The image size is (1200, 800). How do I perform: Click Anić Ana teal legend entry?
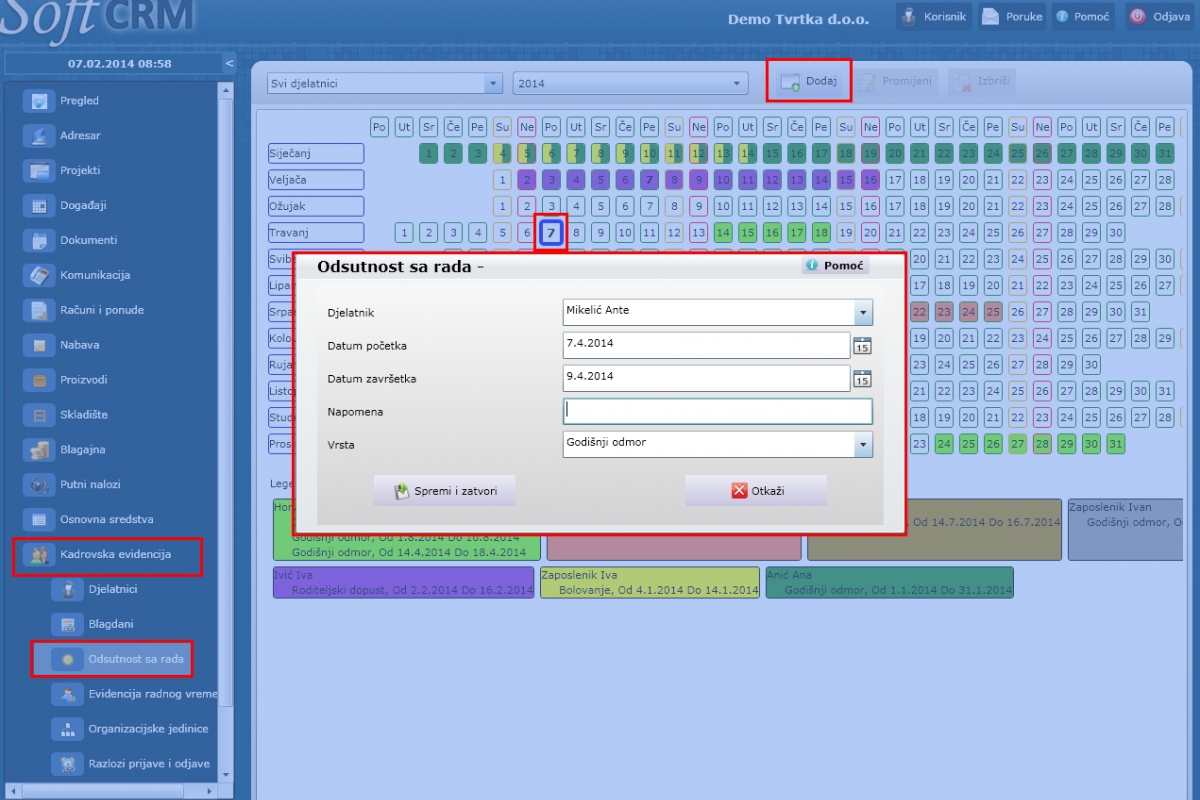pos(889,583)
